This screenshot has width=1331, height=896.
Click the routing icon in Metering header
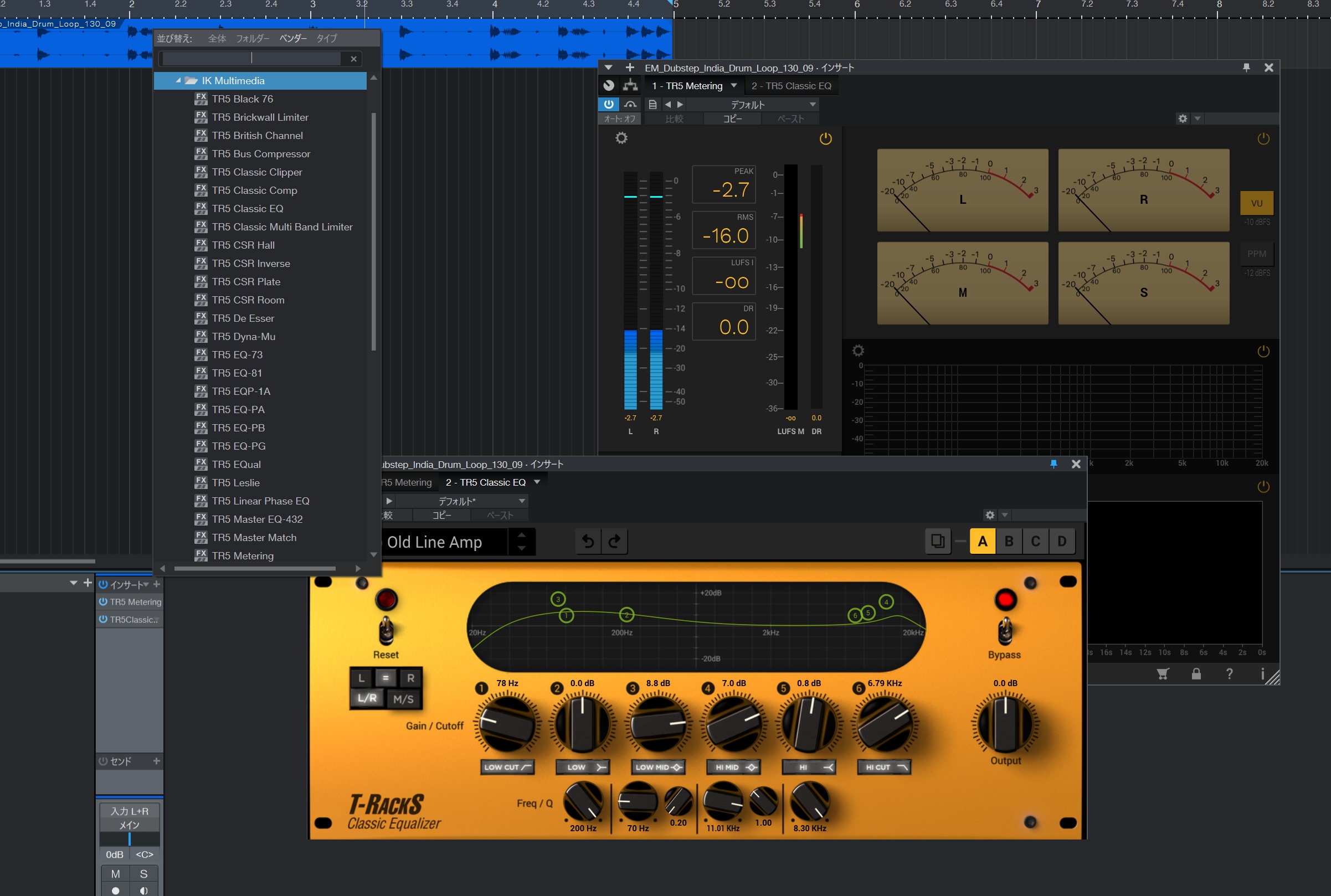tap(630, 86)
